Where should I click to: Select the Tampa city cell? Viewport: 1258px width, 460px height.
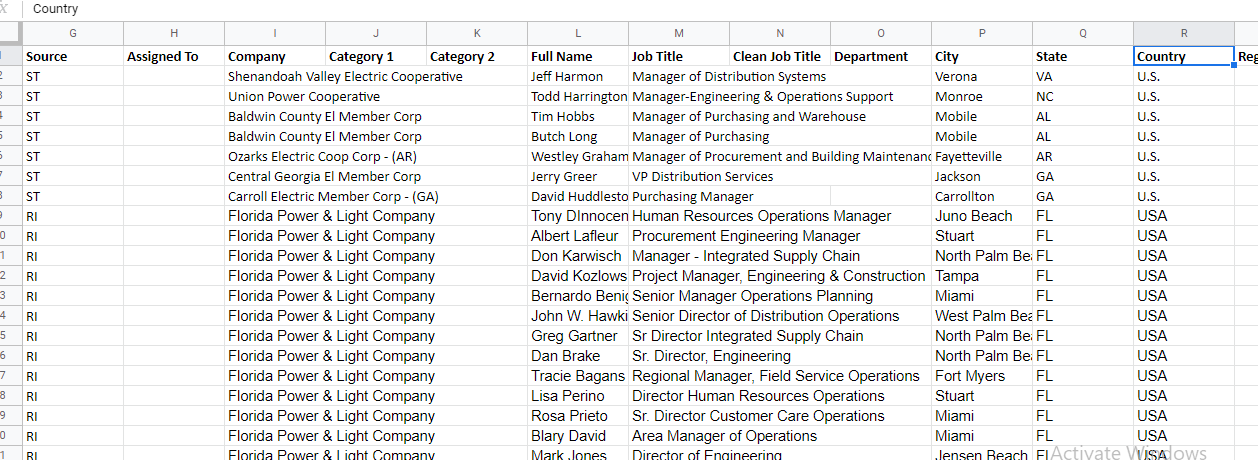click(x=982, y=276)
